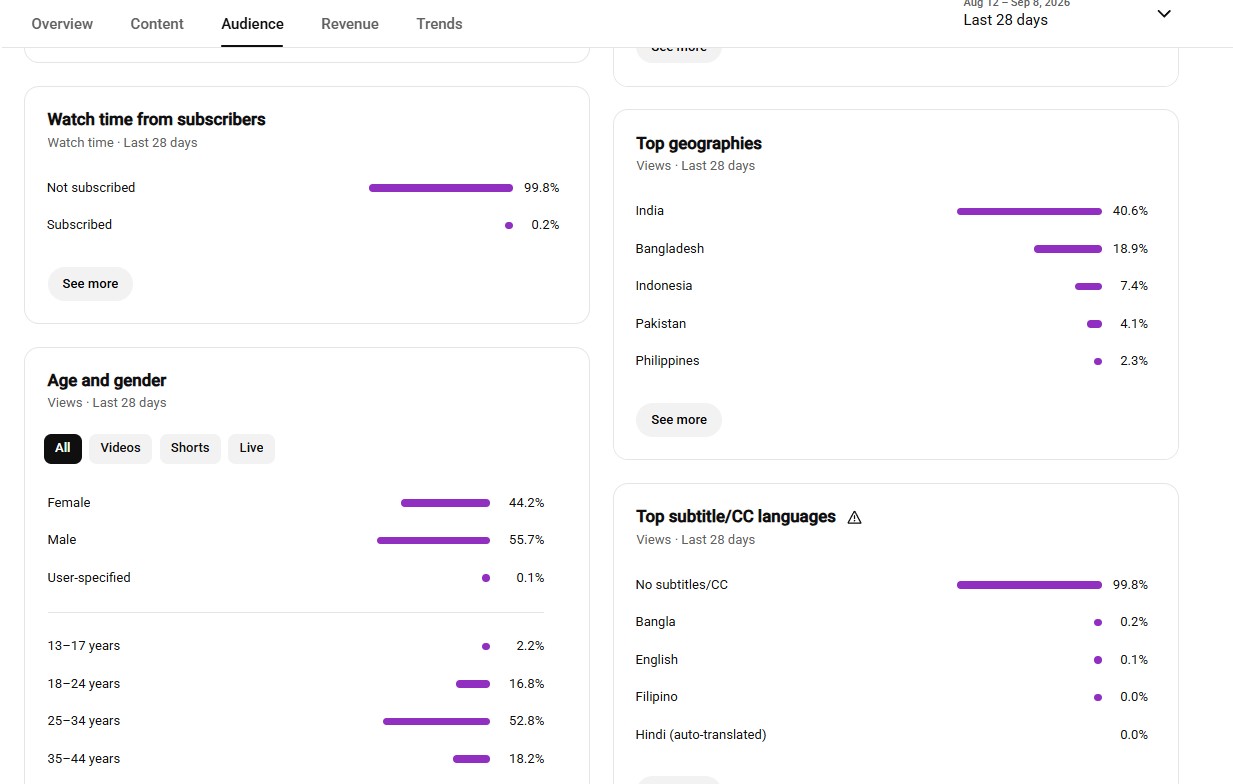Open the Trends tab
The width and height of the screenshot is (1233, 784).
(x=439, y=24)
